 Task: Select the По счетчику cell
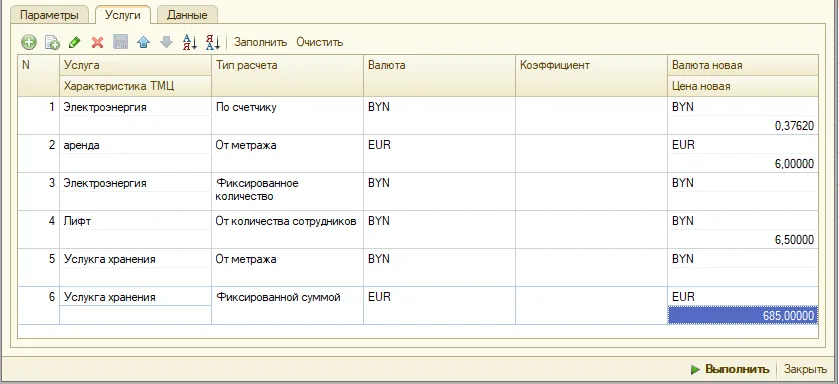[x=287, y=116]
